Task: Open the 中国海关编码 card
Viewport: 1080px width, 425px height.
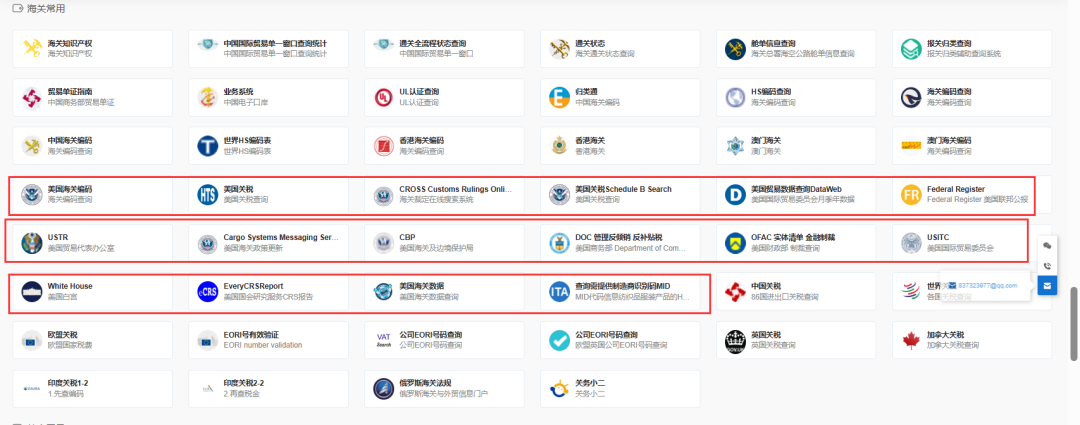Action: pyautogui.click(x=92, y=146)
